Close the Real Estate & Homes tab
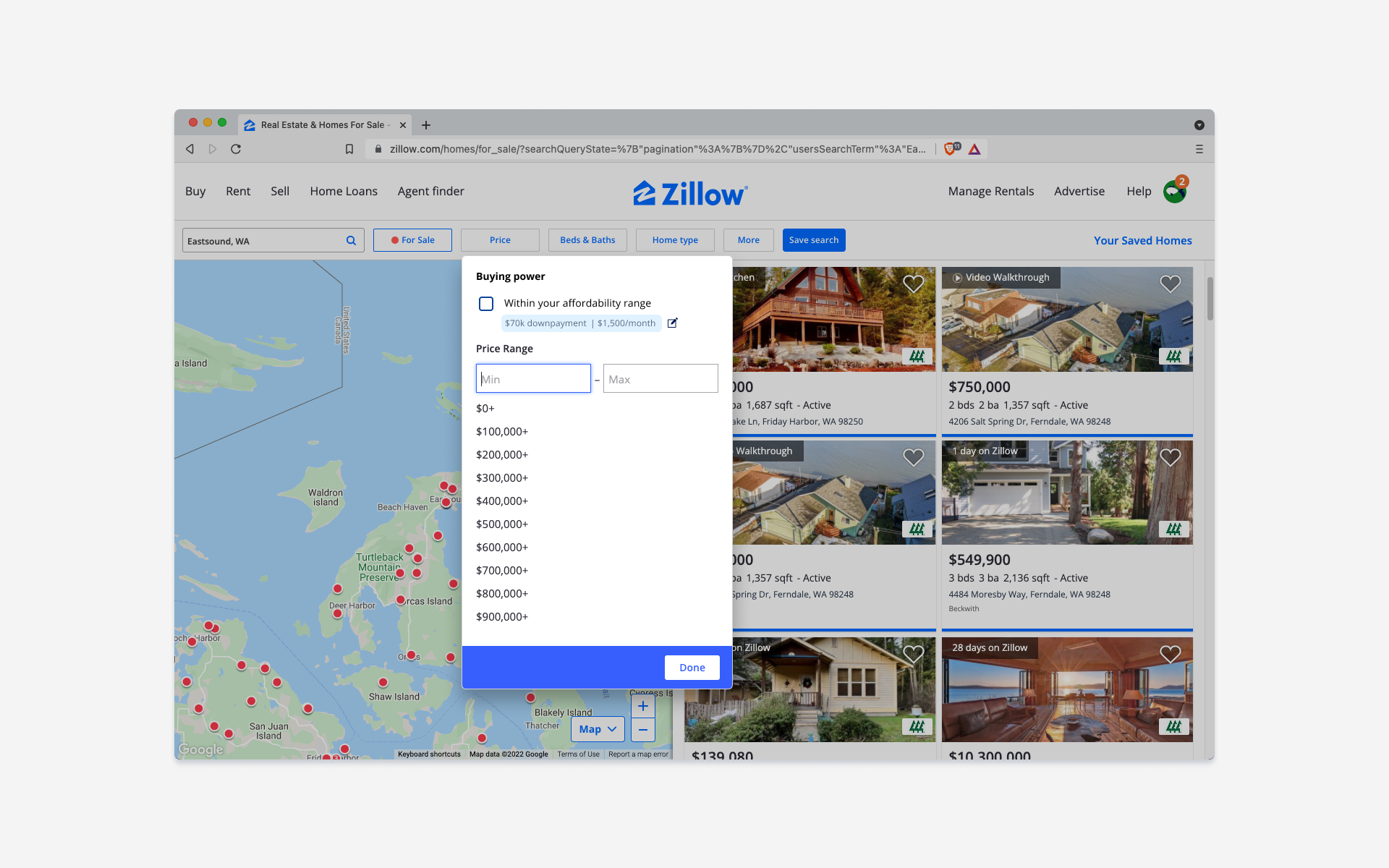The width and height of the screenshot is (1389, 868). [x=403, y=125]
